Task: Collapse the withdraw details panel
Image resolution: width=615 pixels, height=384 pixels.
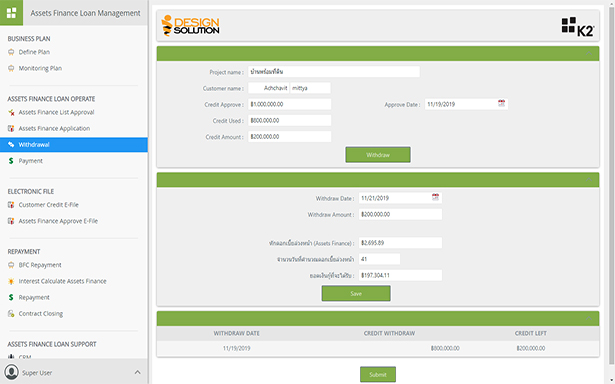Action: (x=588, y=180)
